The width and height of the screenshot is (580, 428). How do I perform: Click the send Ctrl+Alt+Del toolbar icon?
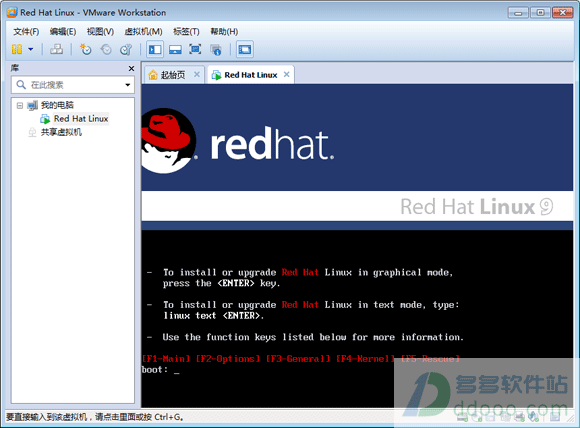(x=56, y=49)
